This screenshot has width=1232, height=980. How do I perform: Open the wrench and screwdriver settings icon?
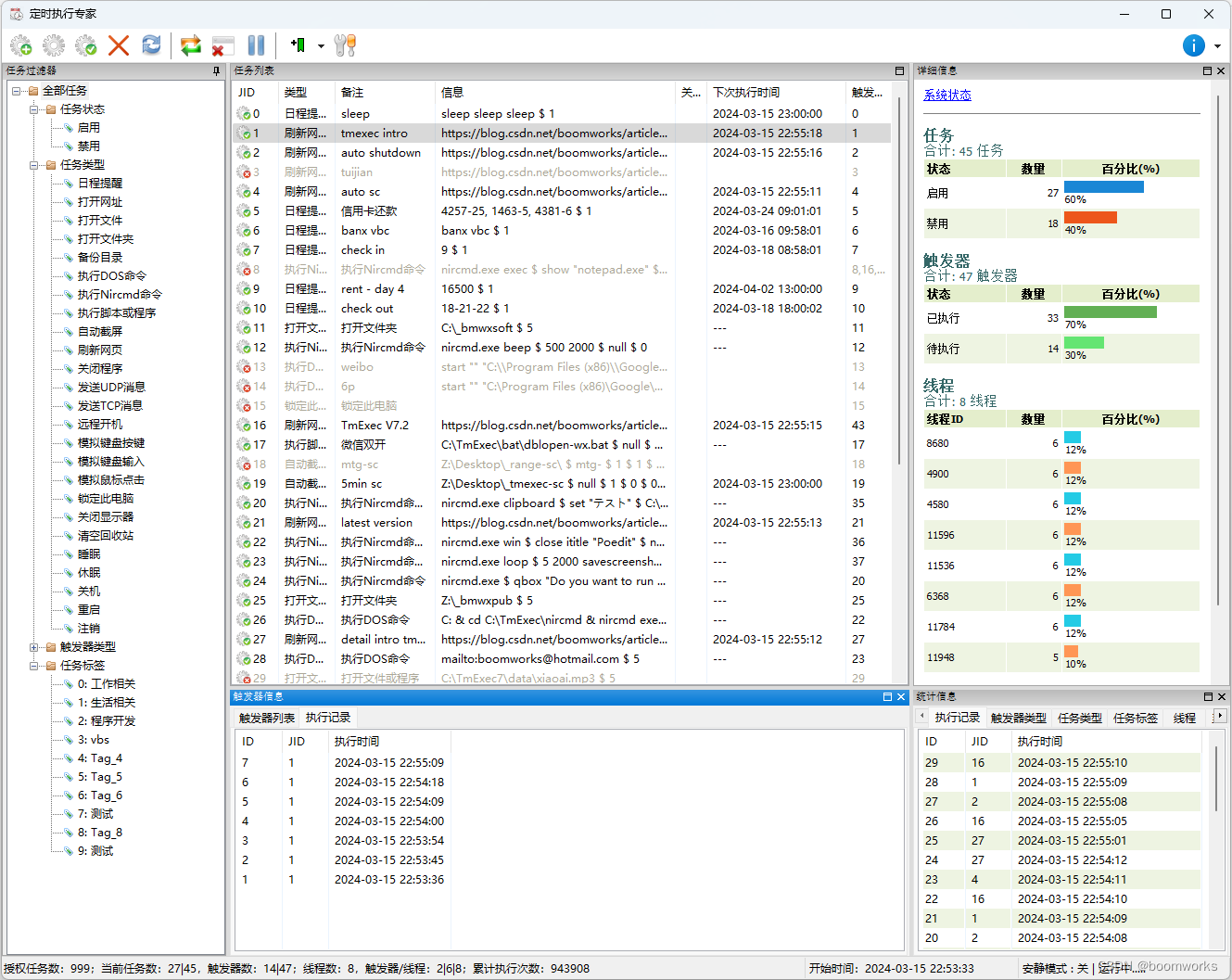[x=345, y=45]
